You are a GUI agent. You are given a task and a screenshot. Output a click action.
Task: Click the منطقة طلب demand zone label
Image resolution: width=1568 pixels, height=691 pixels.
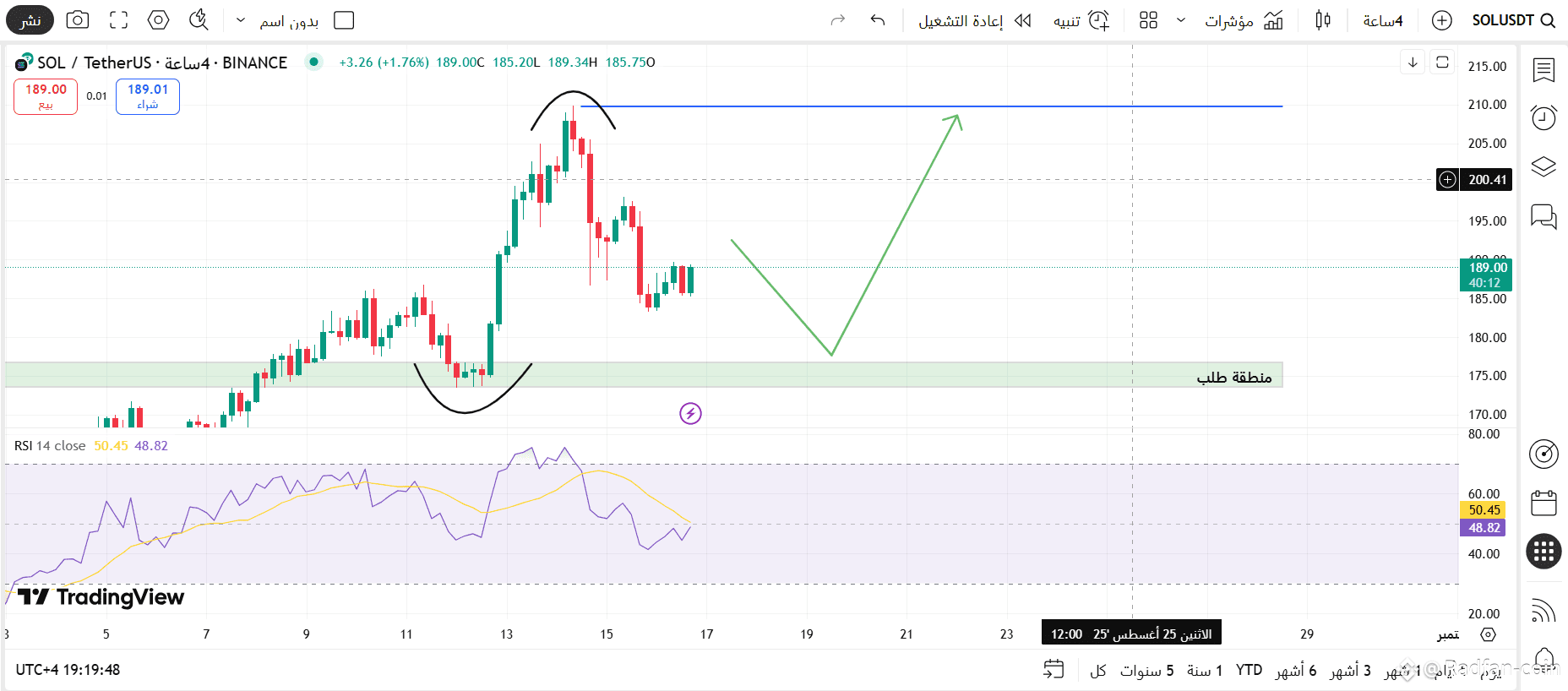click(1234, 377)
